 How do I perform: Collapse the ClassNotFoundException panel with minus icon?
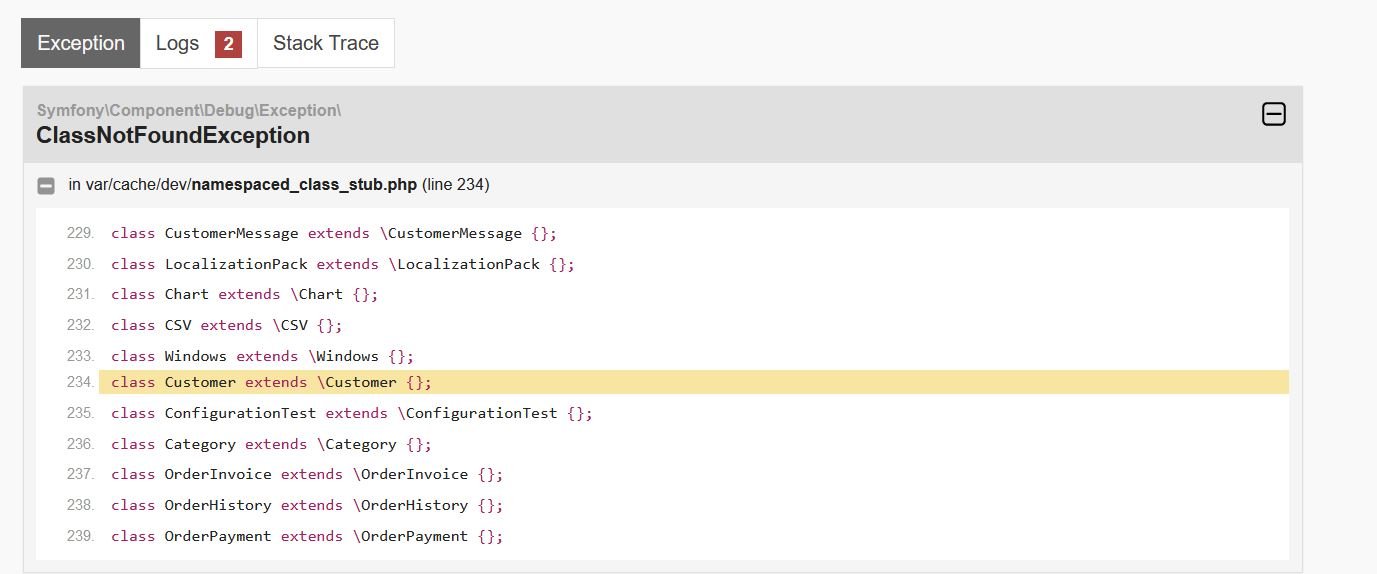pyautogui.click(x=1273, y=114)
